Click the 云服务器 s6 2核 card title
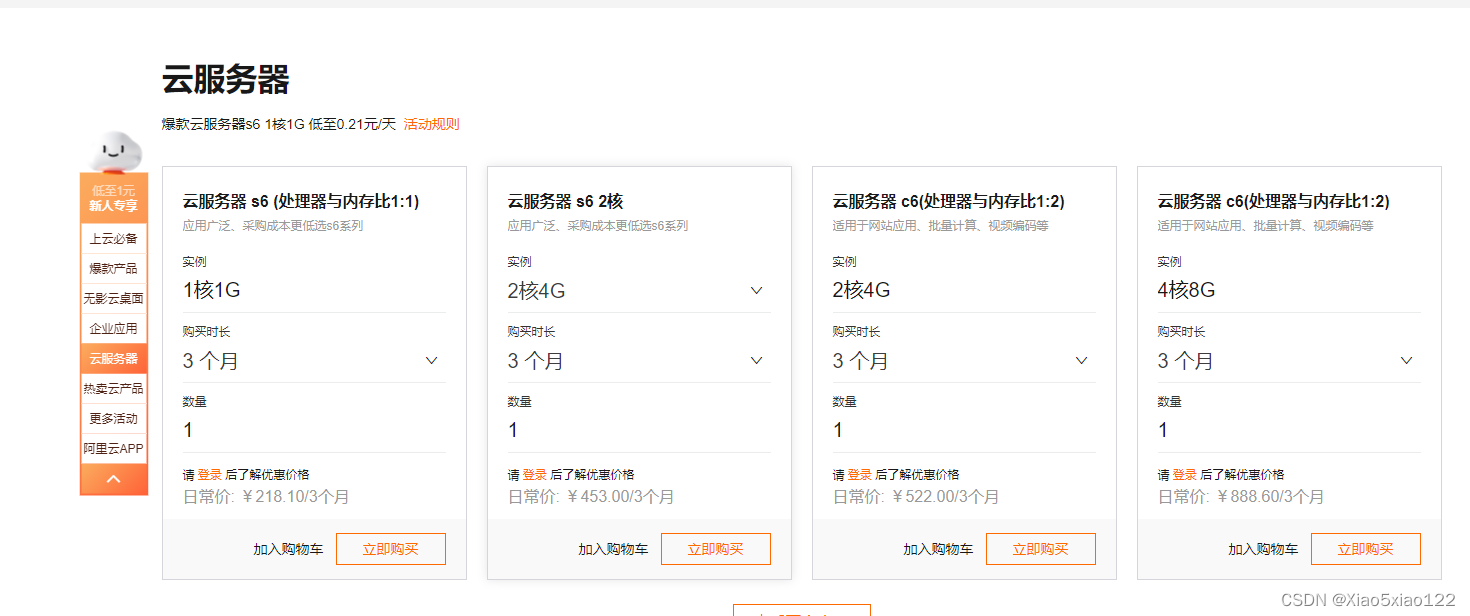1470x616 pixels. (566, 202)
